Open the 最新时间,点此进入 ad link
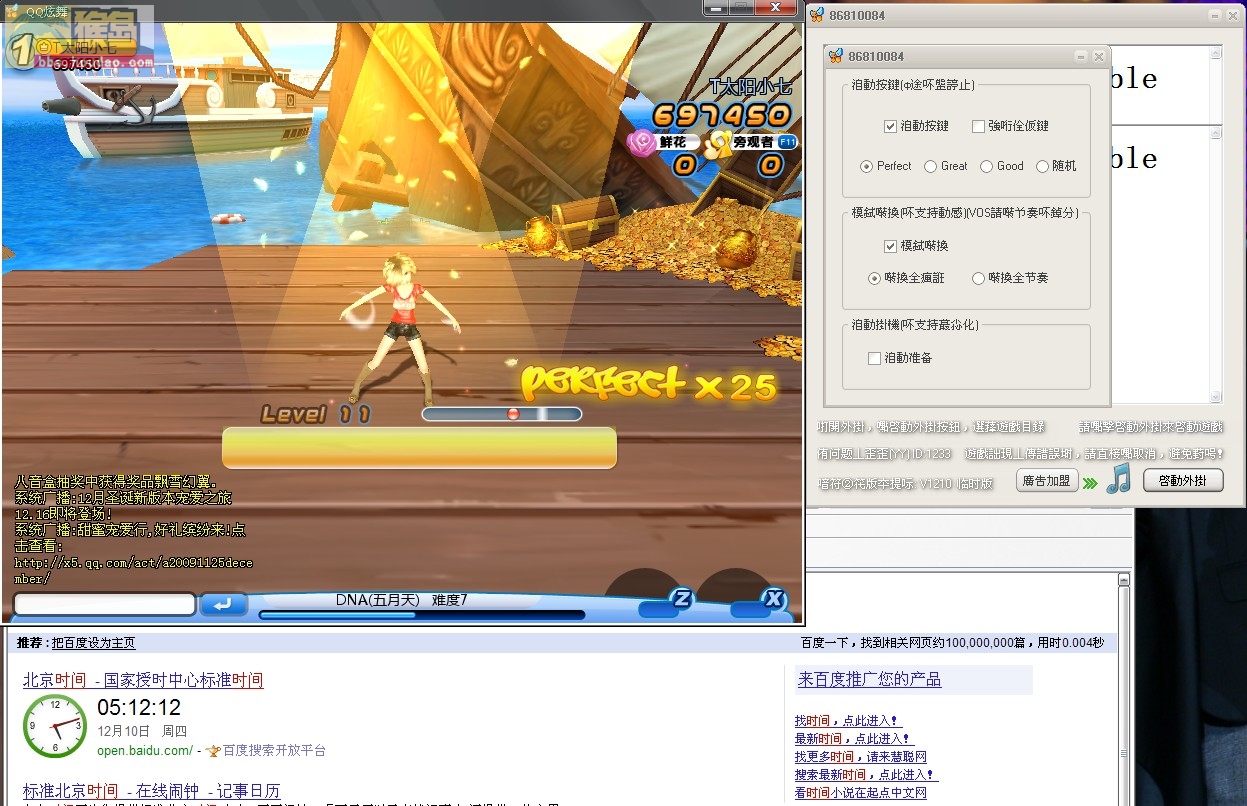Viewport: 1247px width, 806px height. (854, 739)
